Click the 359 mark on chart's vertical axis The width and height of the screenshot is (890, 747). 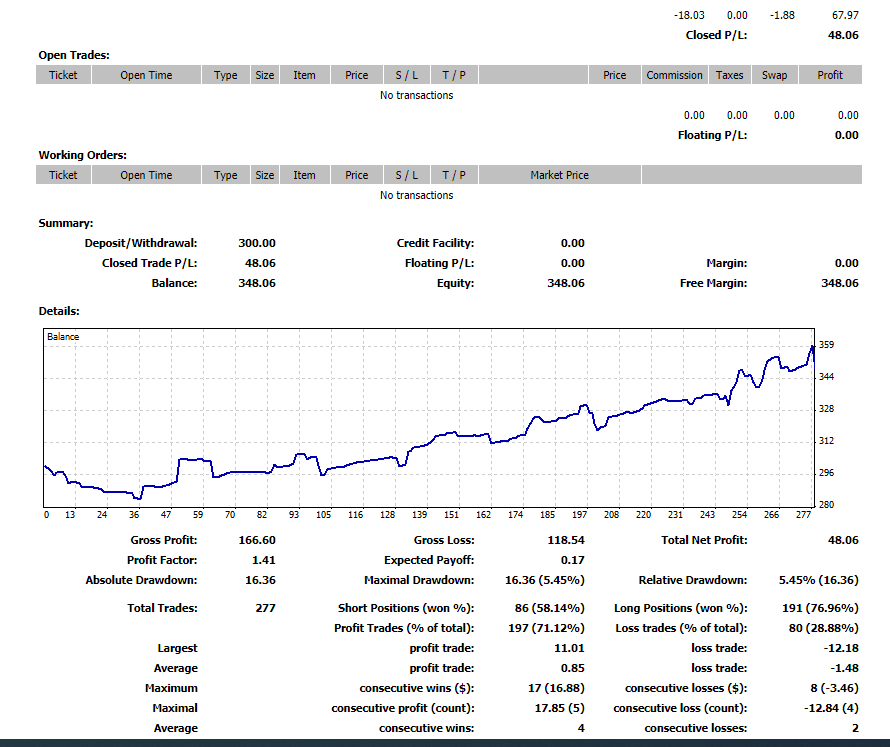pyautogui.click(x=826, y=345)
